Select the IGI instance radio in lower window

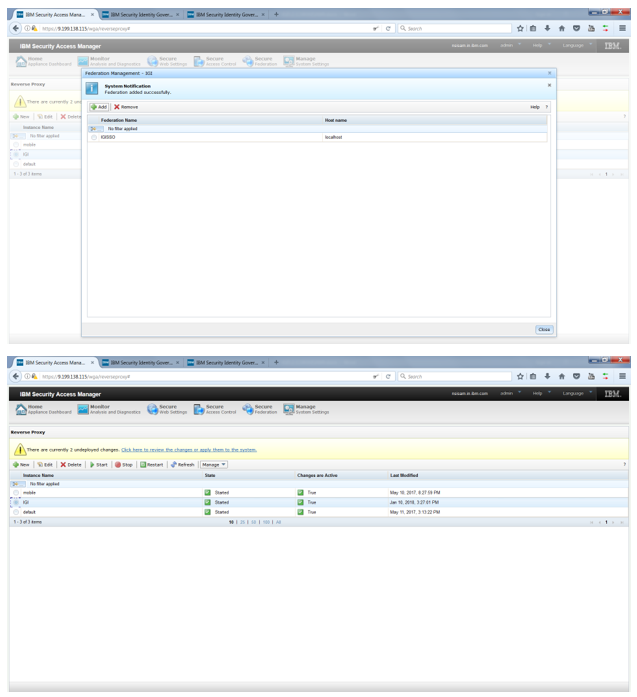(16, 502)
